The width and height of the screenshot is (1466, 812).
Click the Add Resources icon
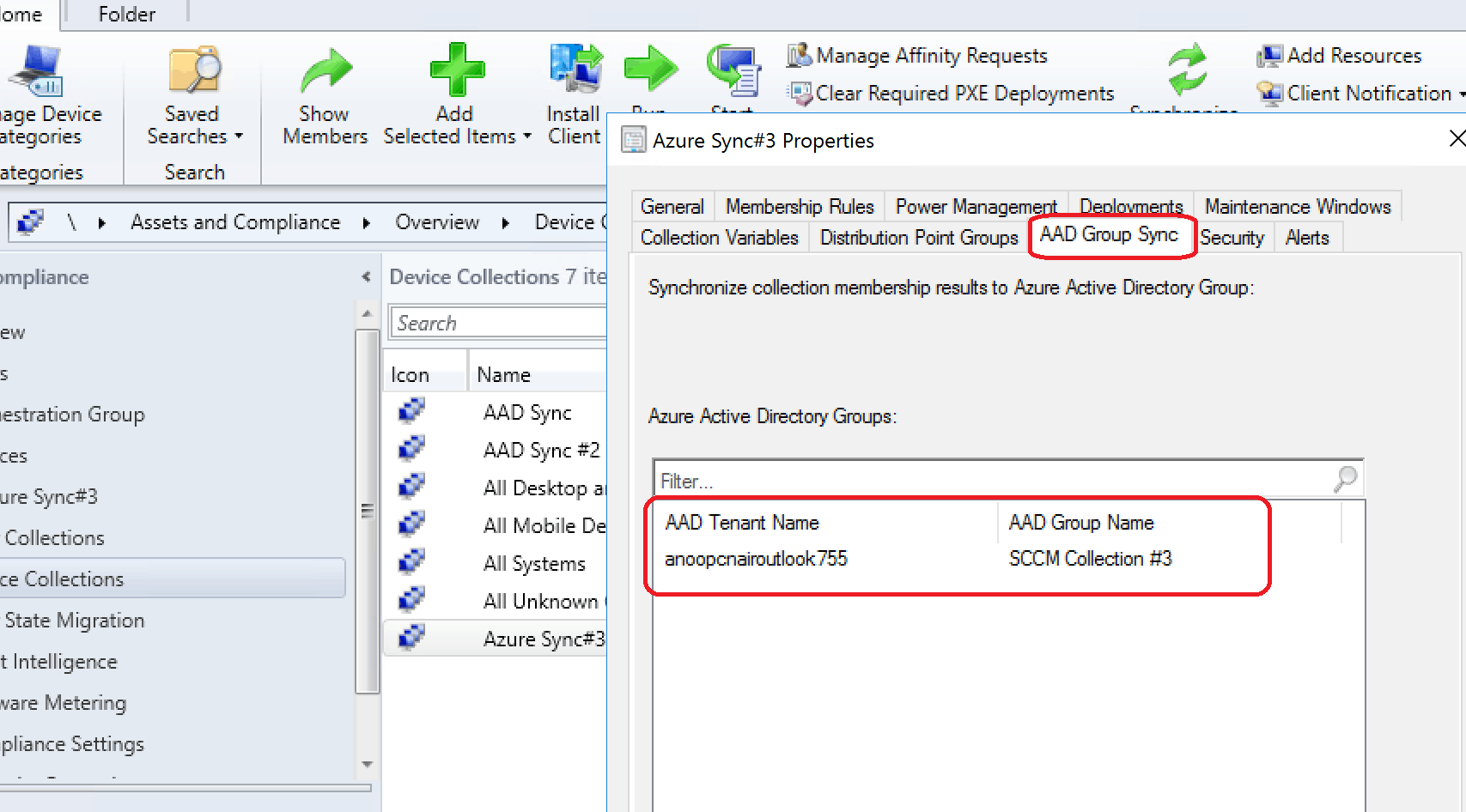click(1269, 56)
